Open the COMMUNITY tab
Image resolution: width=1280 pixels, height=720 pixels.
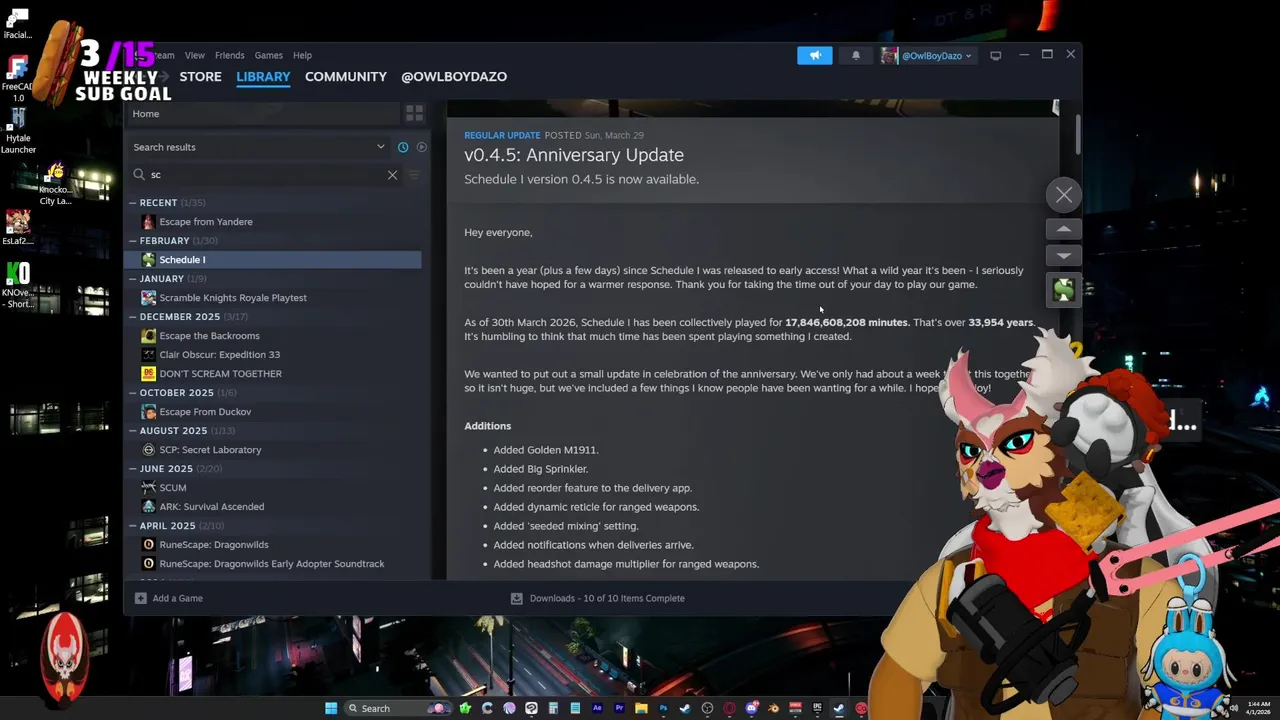(x=346, y=77)
